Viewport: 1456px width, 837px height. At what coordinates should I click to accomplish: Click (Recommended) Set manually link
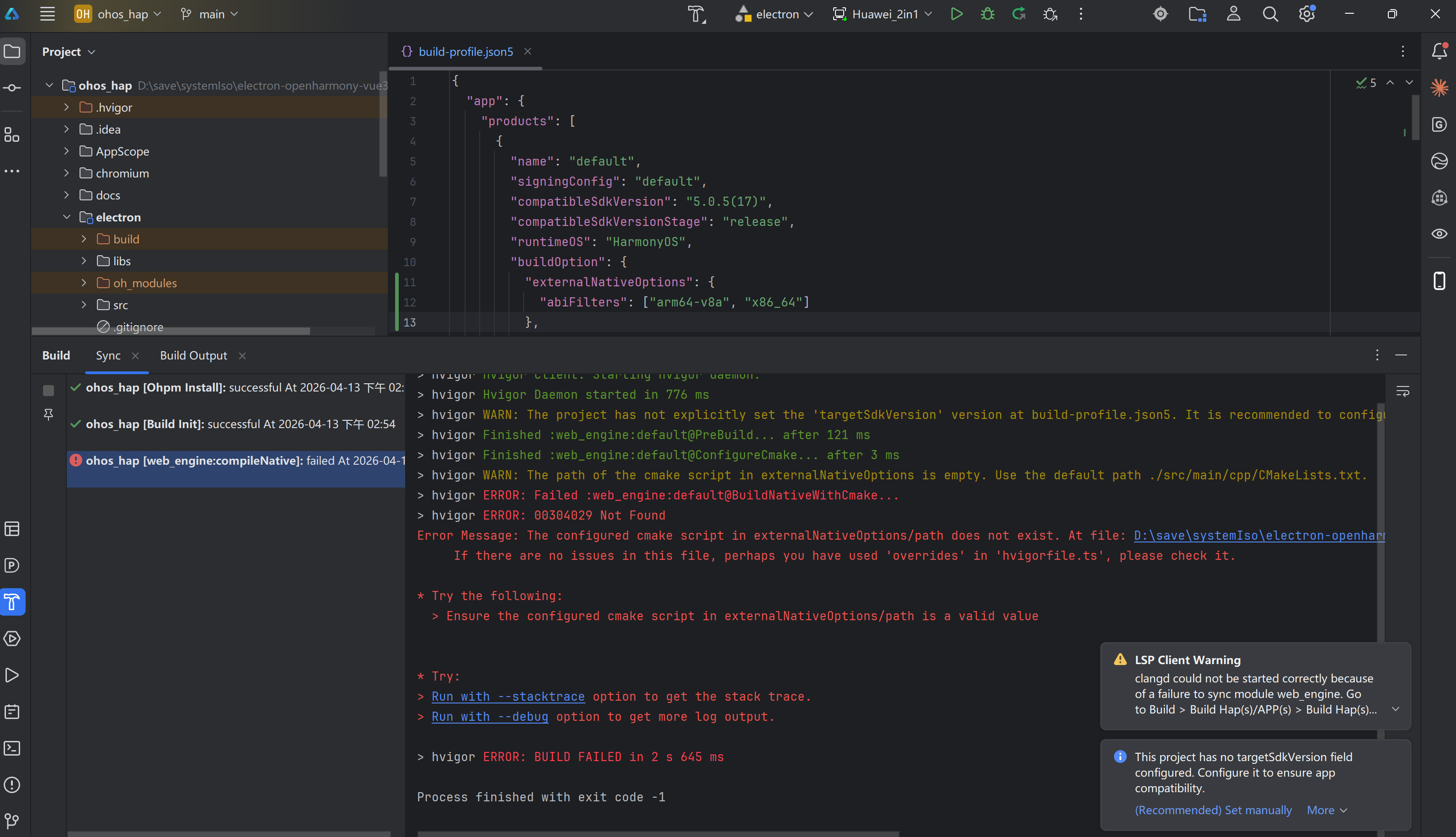pyautogui.click(x=1212, y=810)
